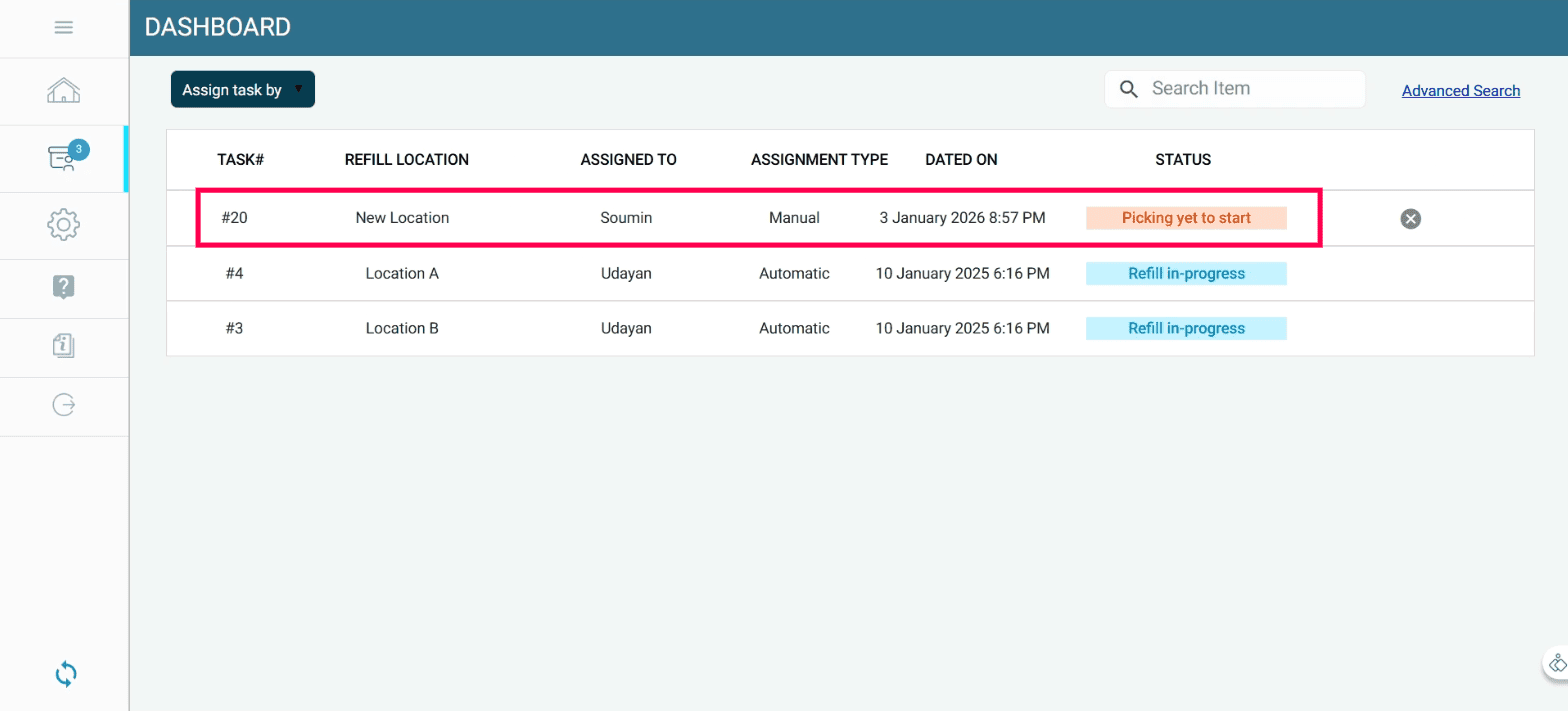
Task: Select task #20 New Location row
Action: pyautogui.click(x=402, y=218)
